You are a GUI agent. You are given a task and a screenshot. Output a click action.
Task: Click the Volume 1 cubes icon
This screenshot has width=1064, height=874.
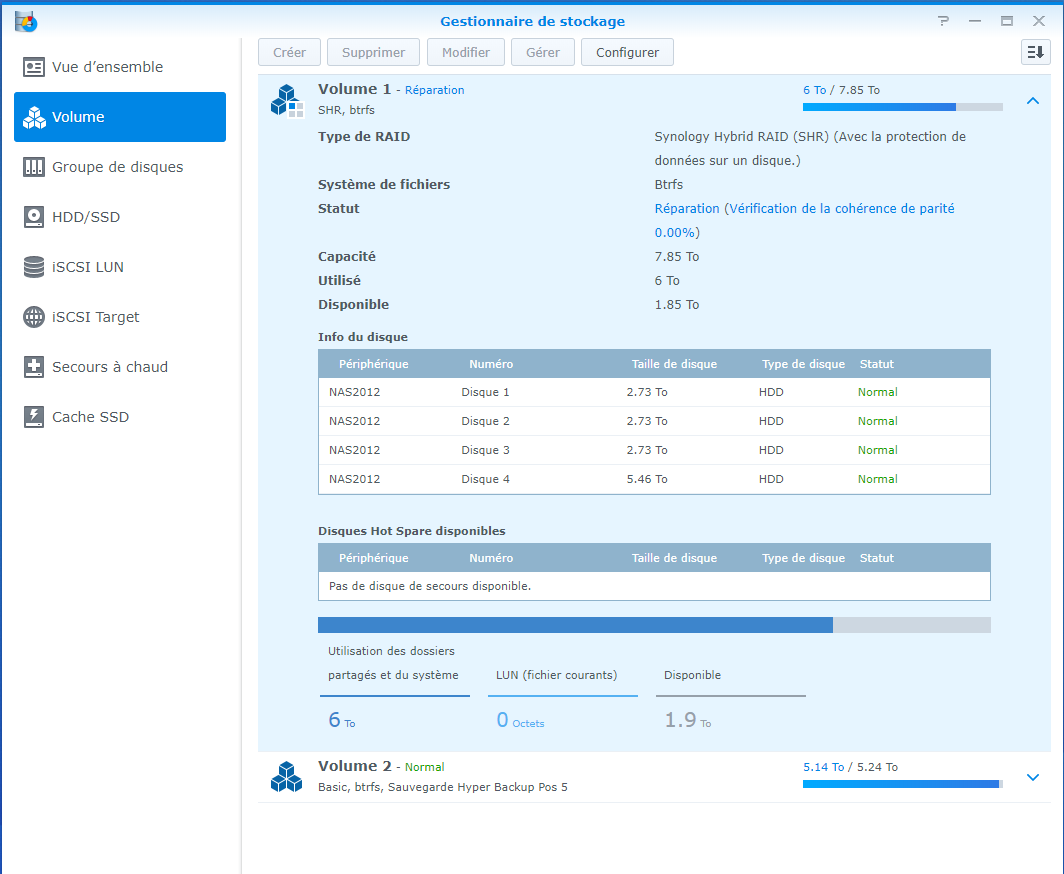click(x=287, y=100)
